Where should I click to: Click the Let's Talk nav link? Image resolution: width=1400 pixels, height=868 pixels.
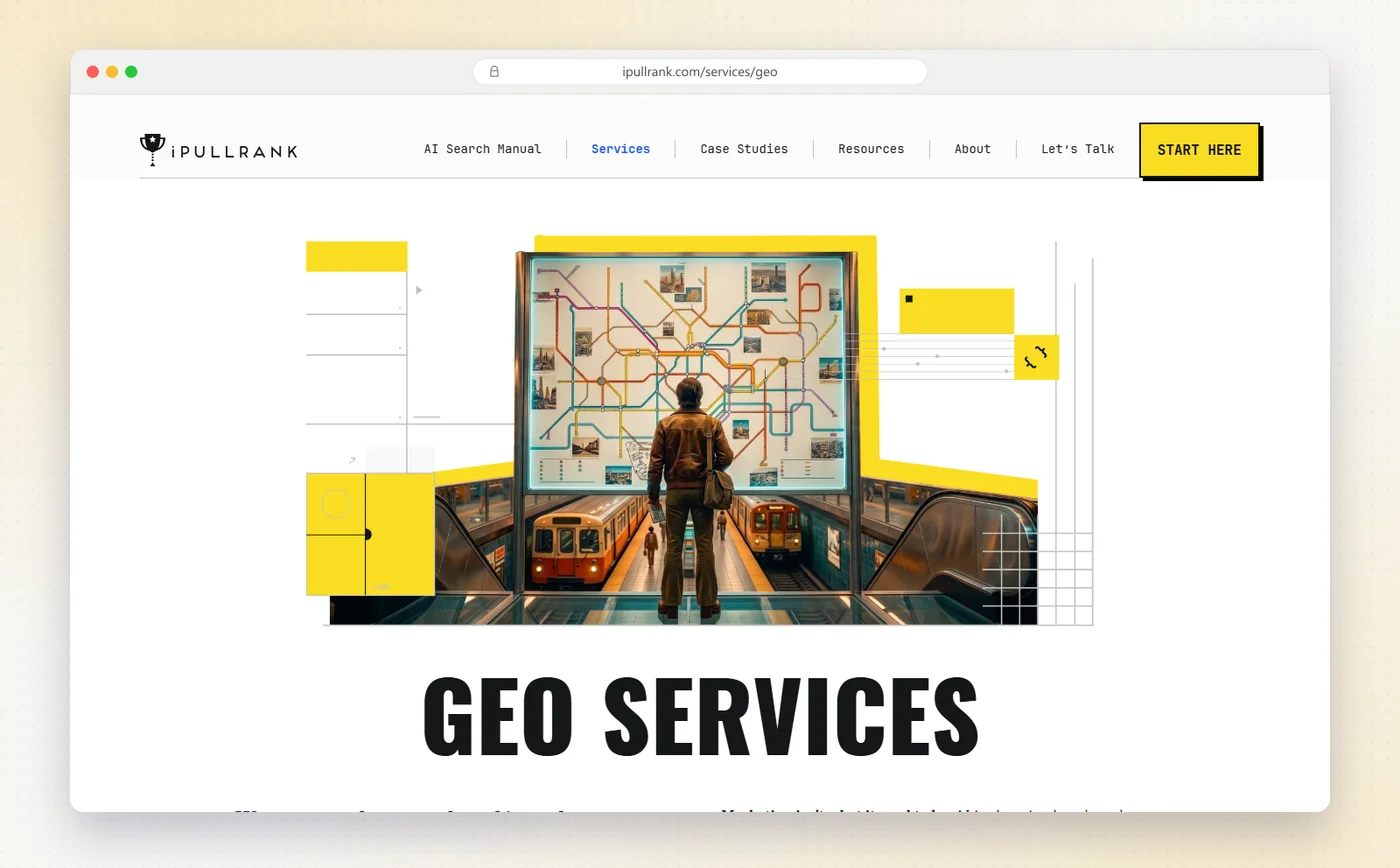pyautogui.click(x=1077, y=149)
